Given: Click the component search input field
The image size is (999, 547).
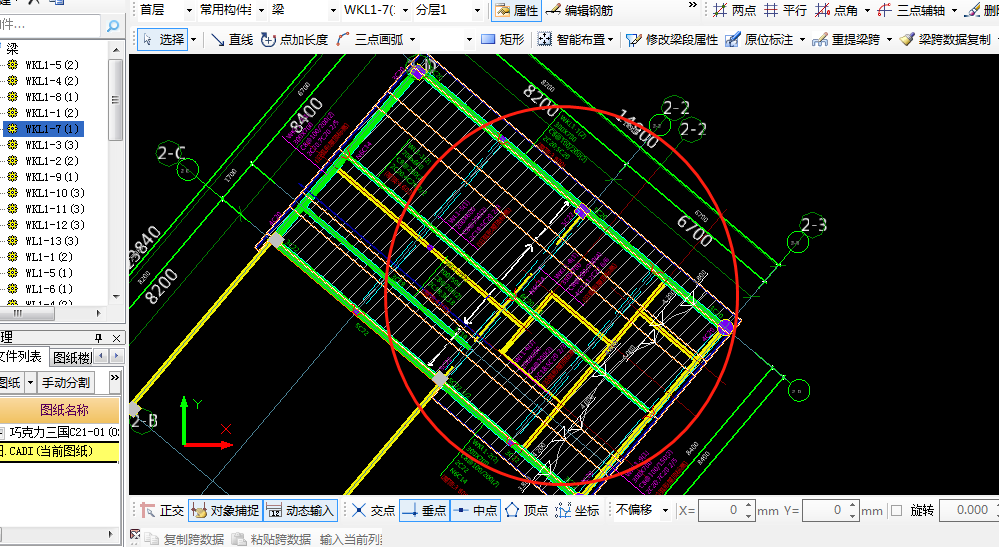Looking at the screenshot, I should [x=50, y=25].
